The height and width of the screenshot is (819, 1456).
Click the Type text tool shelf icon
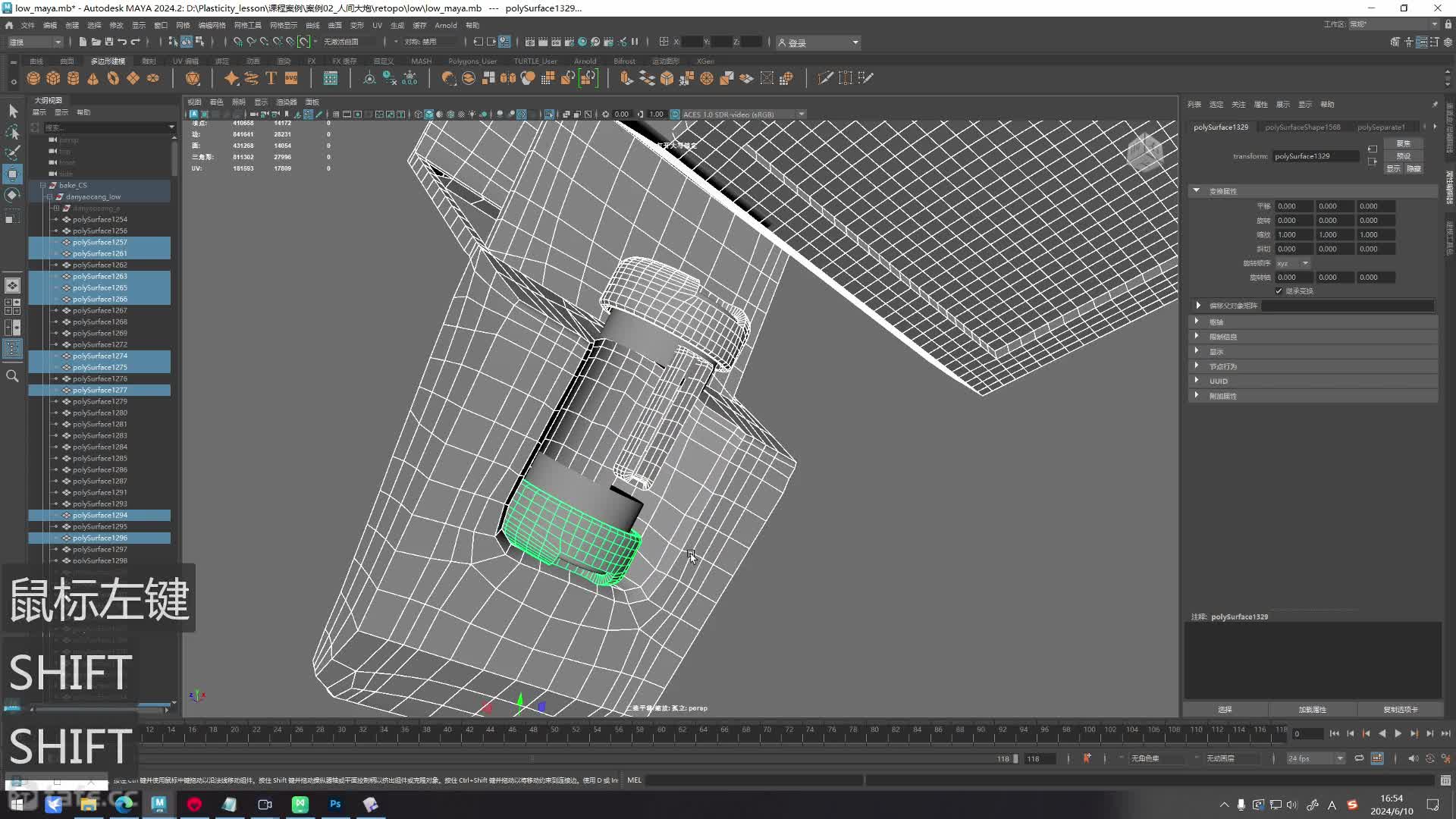click(271, 78)
